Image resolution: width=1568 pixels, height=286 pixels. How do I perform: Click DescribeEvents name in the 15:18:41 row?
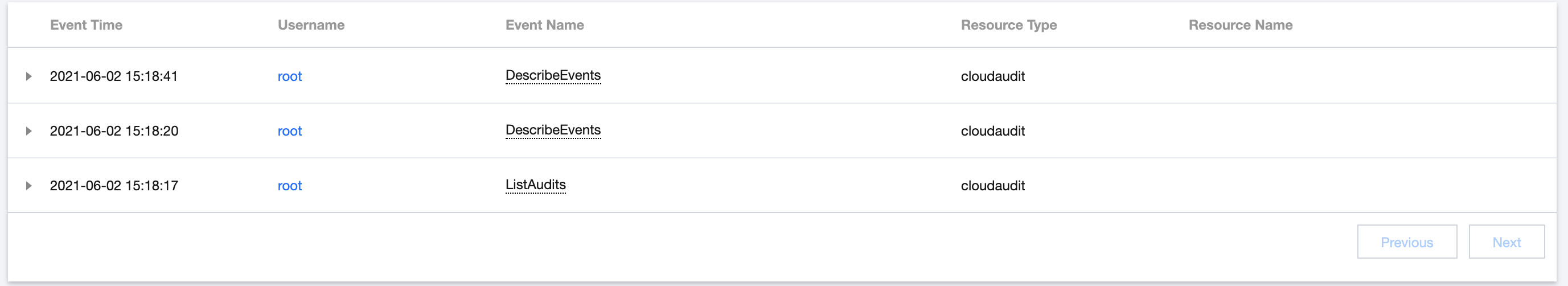point(553,75)
